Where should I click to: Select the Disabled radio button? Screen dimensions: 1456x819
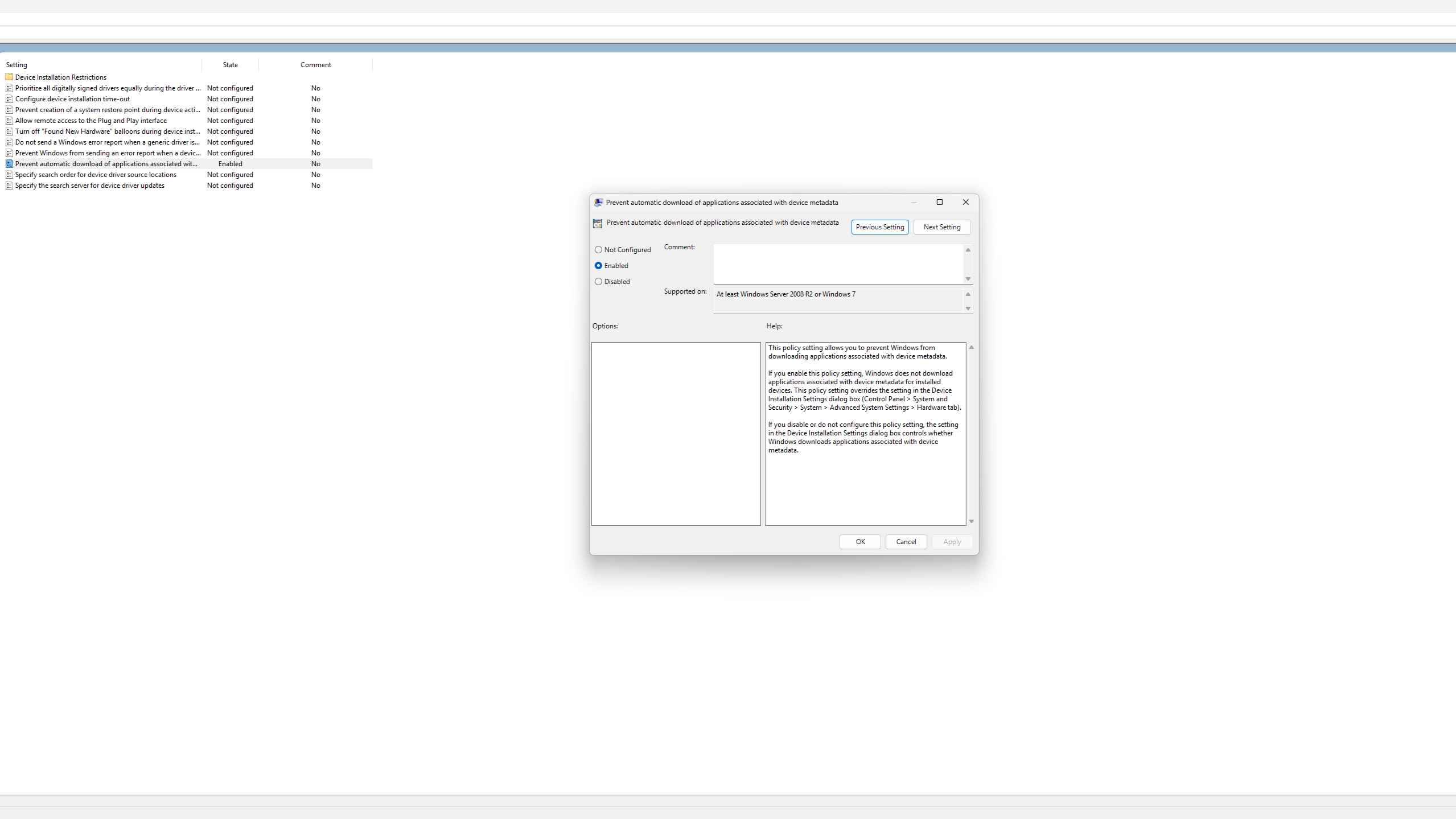coord(598,282)
